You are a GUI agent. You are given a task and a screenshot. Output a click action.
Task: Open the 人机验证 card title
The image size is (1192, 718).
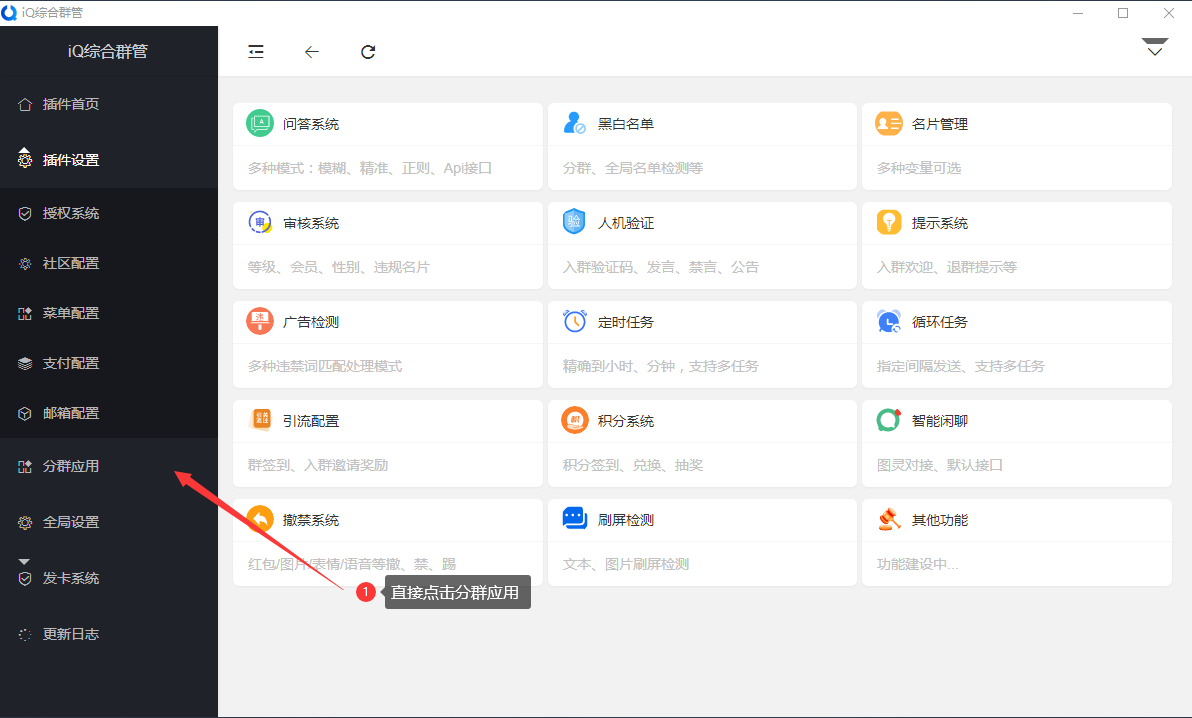click(x=626, y=223)
